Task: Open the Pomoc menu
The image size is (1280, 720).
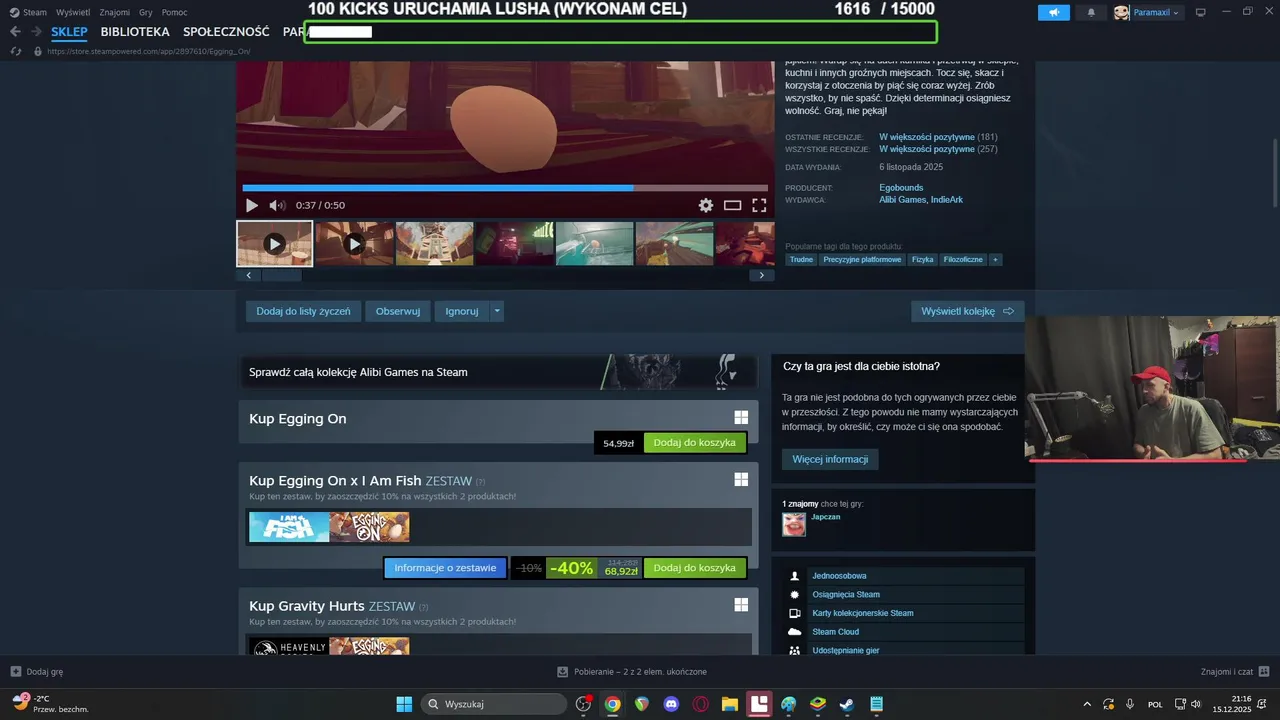Action: point(175,12)
